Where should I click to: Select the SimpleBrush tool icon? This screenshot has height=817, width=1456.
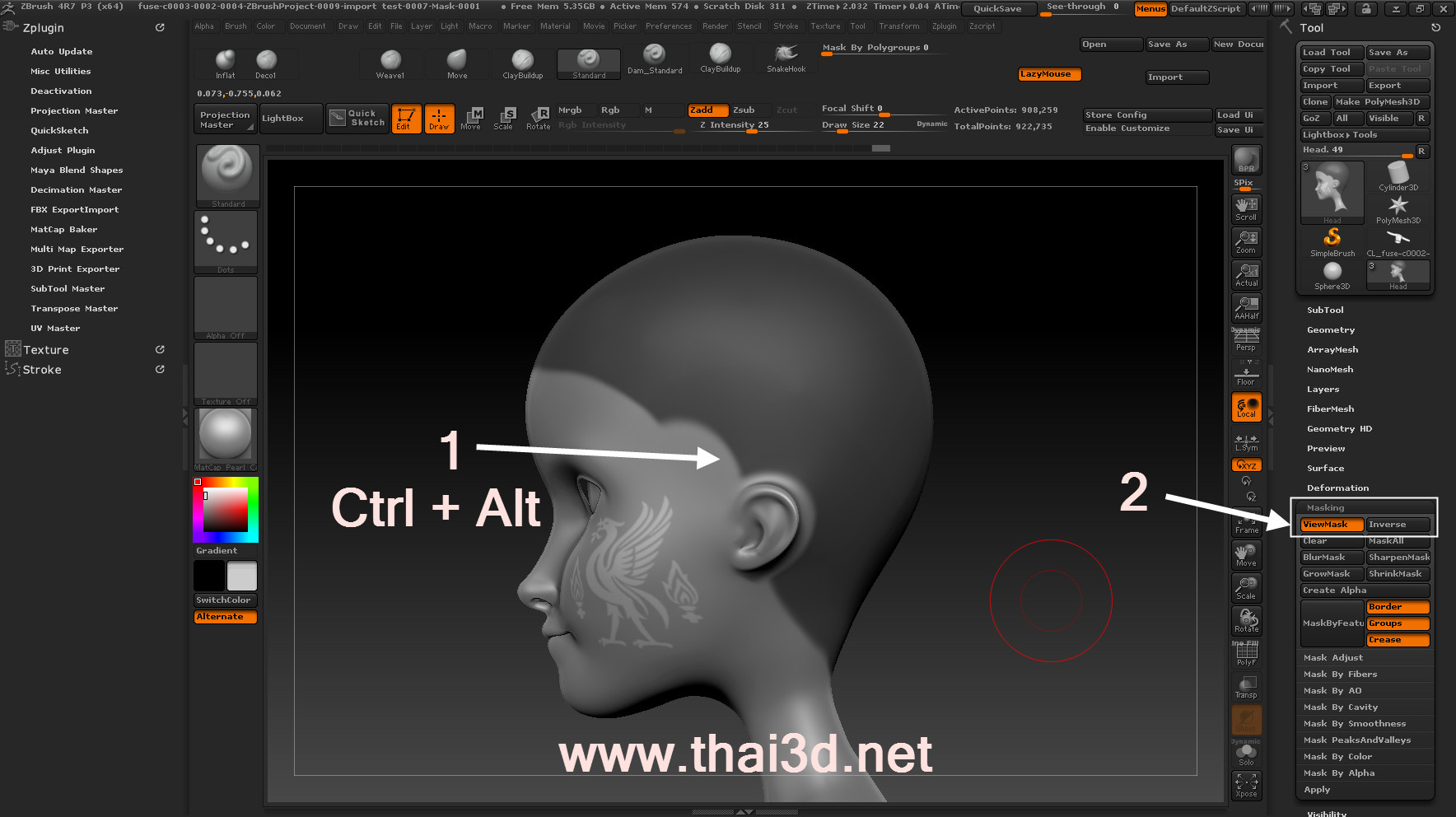[x=1332, y=240]
